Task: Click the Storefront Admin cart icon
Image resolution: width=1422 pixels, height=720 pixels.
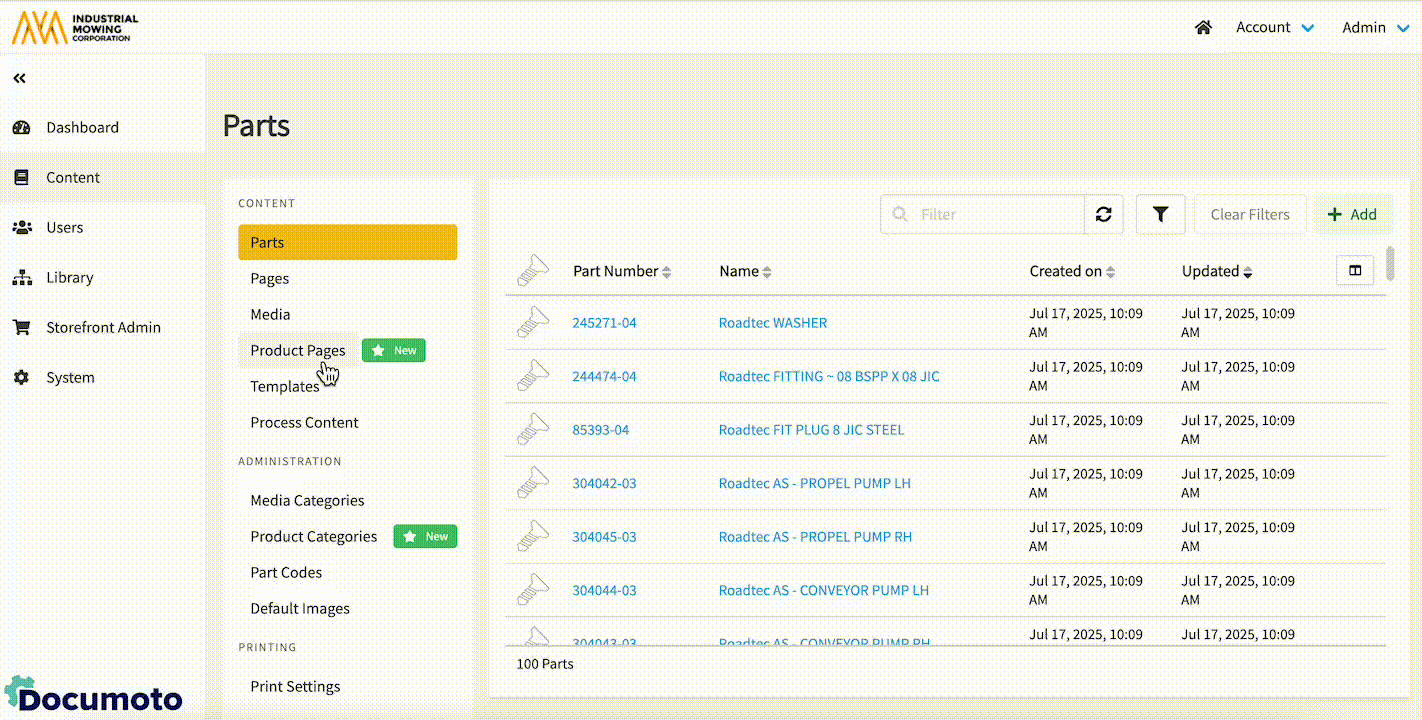Action: [x=21, y=327]
